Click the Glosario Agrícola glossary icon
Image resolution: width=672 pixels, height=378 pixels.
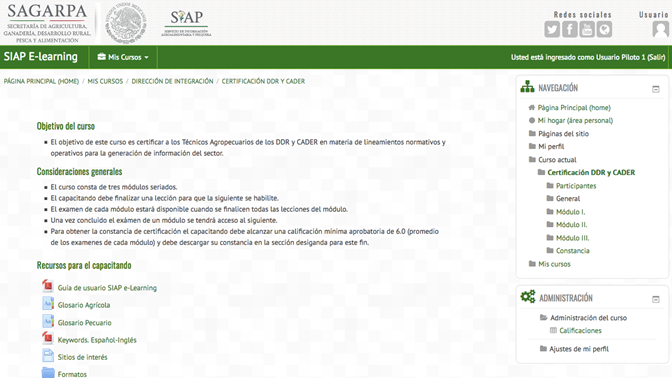point(48,303)
